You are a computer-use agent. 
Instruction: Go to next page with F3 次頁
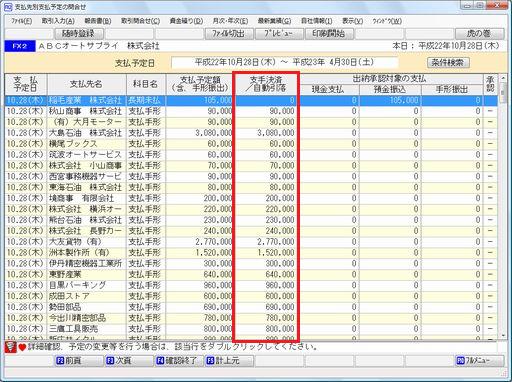[129, 360]
